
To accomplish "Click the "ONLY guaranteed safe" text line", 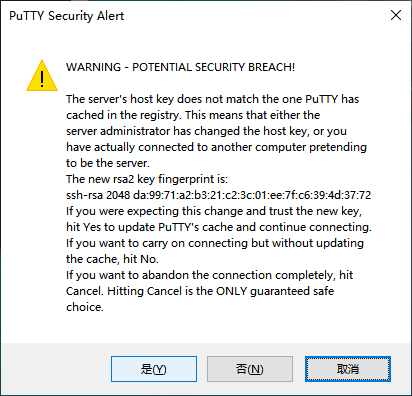I will (200, 291).
